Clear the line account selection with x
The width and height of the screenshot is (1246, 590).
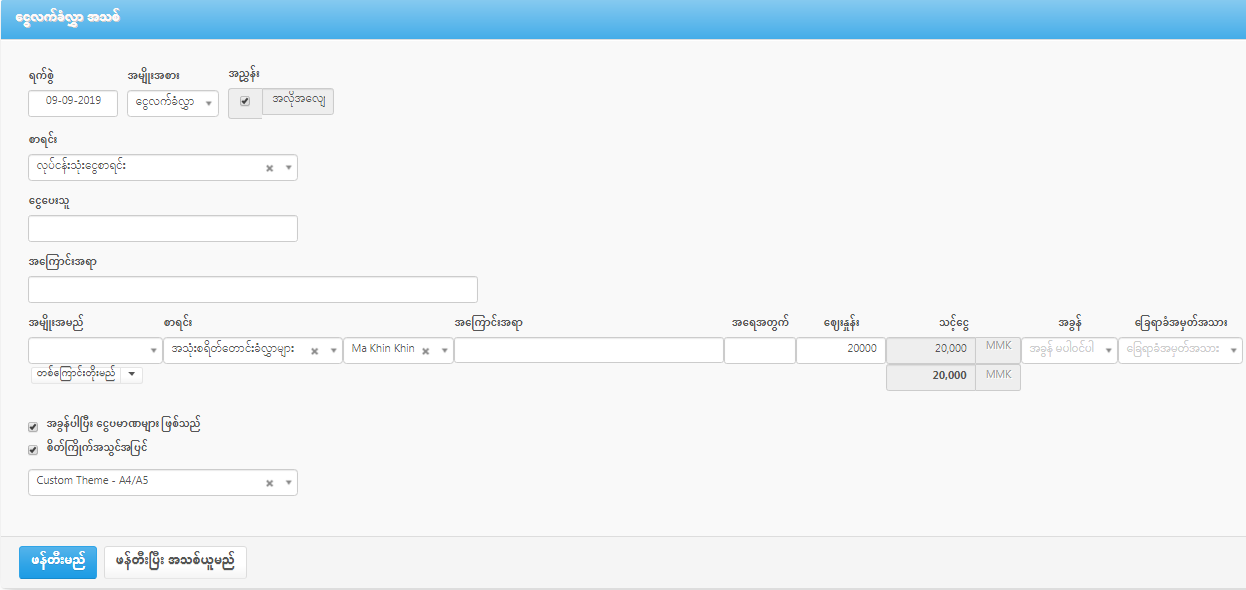[x=314, y=351]
